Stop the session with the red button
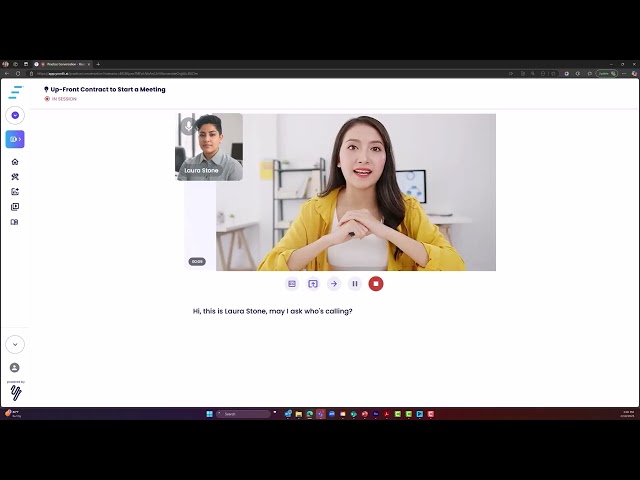This screenshot has height=480, width=640. pyautogui.click(x=376, y=284)
